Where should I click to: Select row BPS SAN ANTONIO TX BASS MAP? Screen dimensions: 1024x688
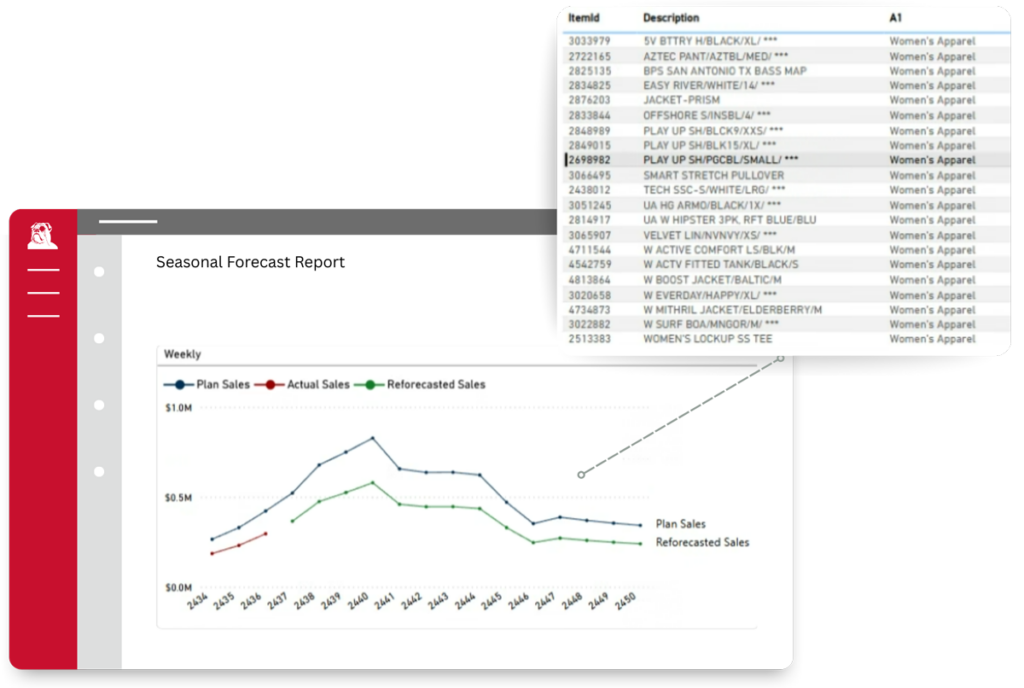click(786, 71)
